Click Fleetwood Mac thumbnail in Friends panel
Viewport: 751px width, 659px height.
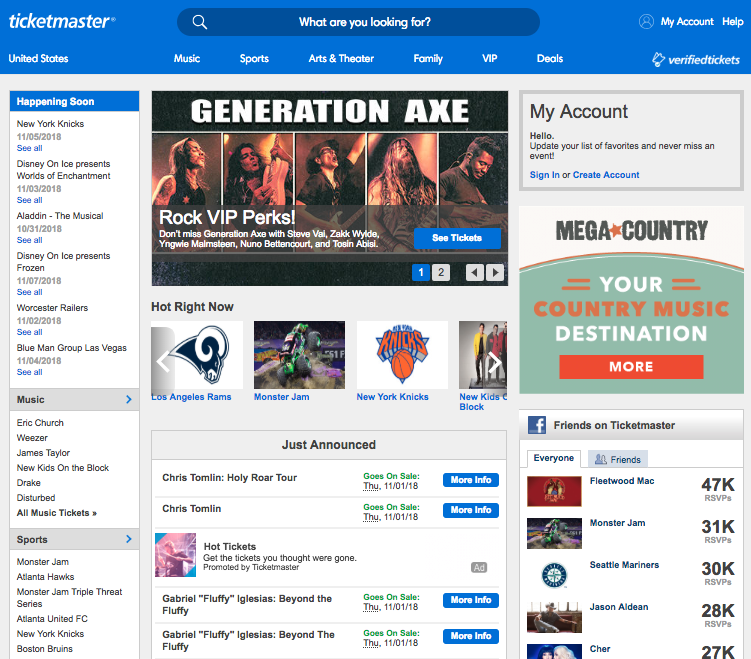pos(554,491)
